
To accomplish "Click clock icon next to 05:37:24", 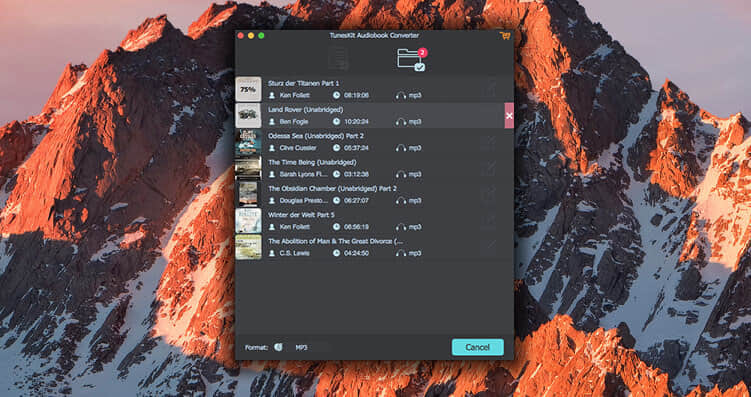I will [336, 148].
